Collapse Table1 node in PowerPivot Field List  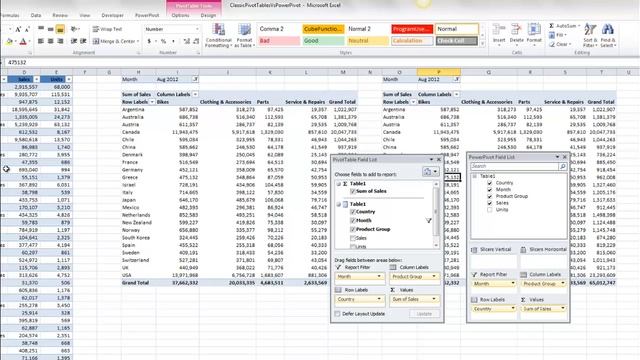pyautogui.click(x=475, y=176)
